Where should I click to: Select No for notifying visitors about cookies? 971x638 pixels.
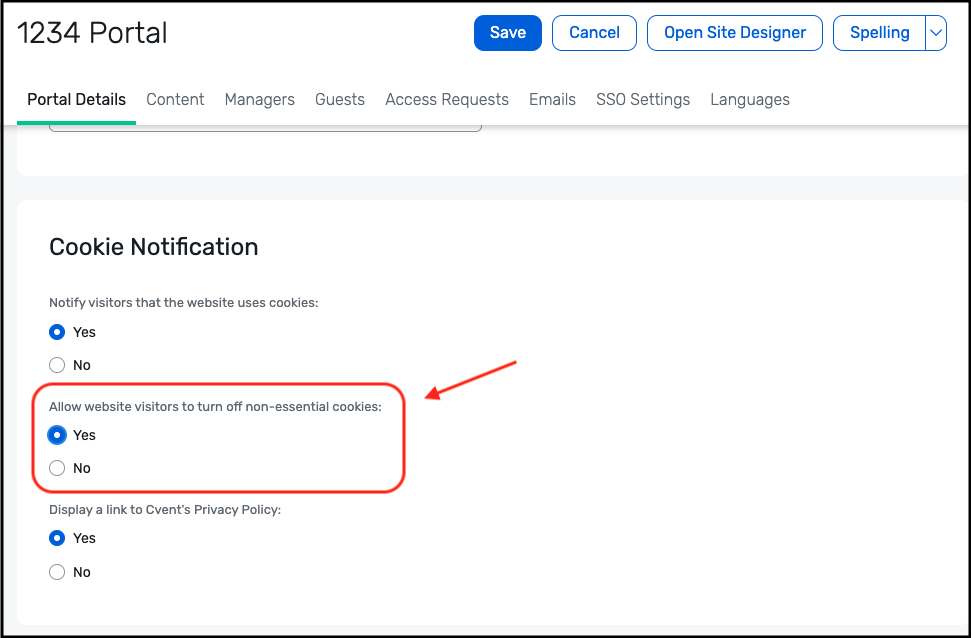click(57, 365)
